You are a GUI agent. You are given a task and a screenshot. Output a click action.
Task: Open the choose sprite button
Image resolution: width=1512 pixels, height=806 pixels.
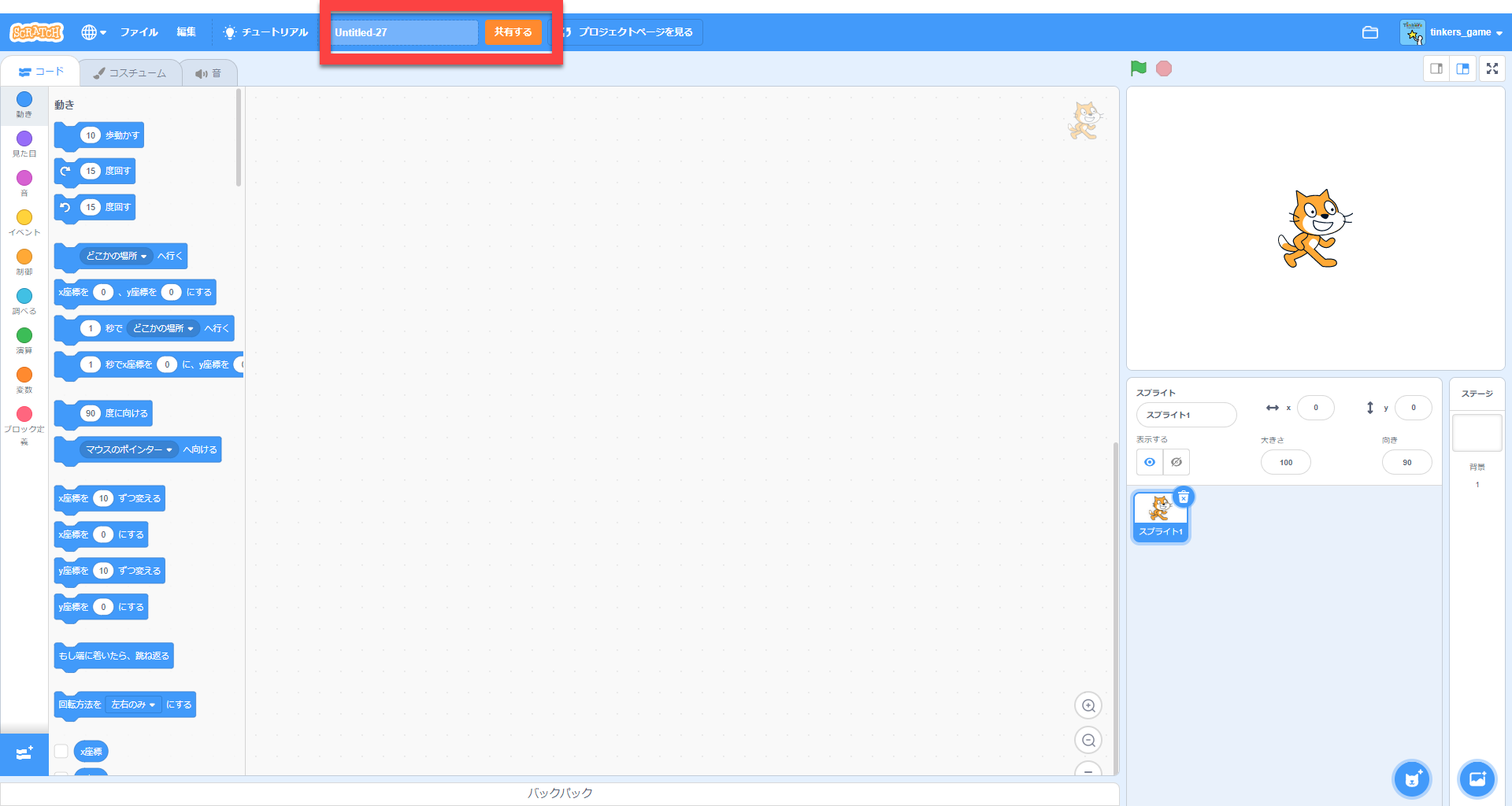point(1411,779)
